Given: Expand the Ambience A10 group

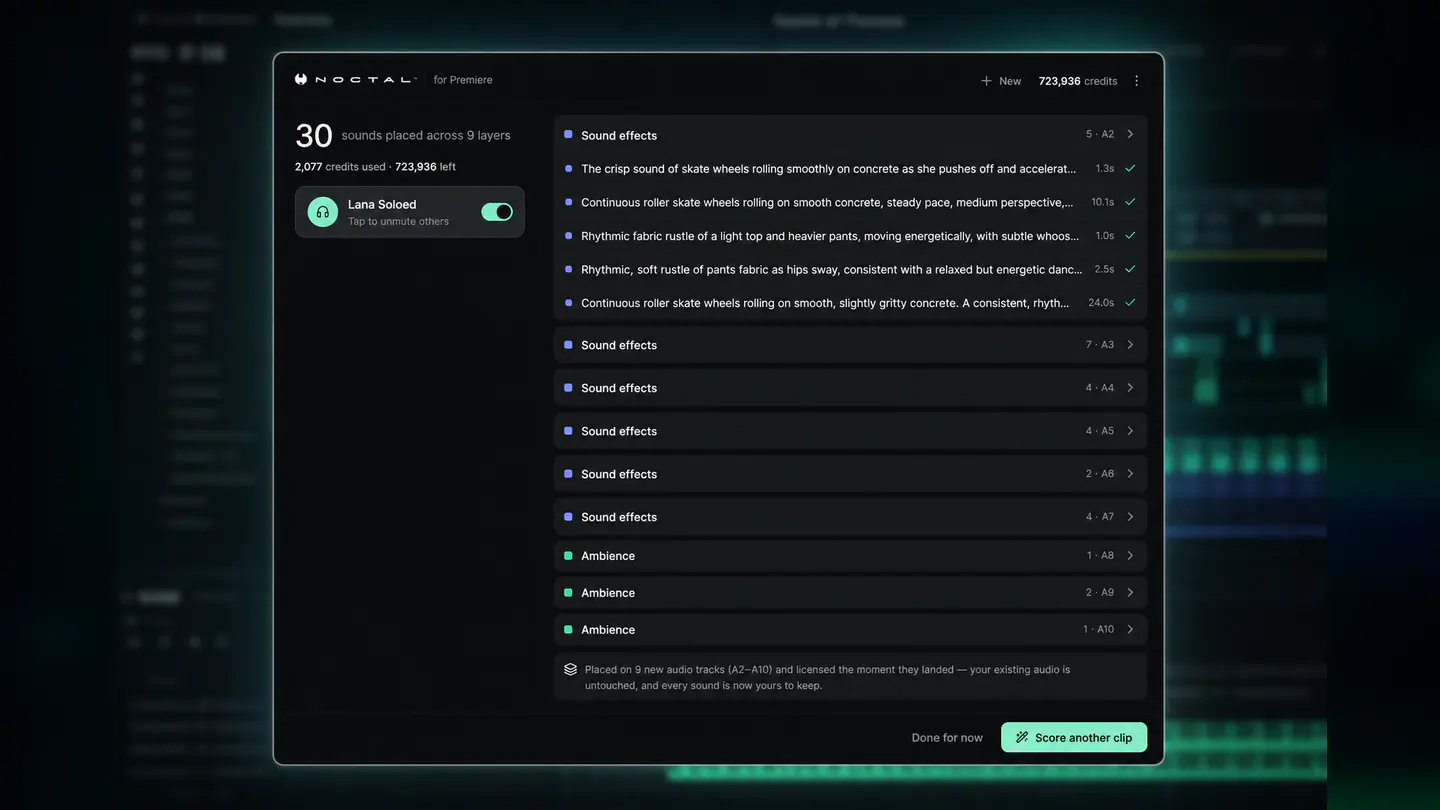Looking at the screenshot, I should (1130, 630).
